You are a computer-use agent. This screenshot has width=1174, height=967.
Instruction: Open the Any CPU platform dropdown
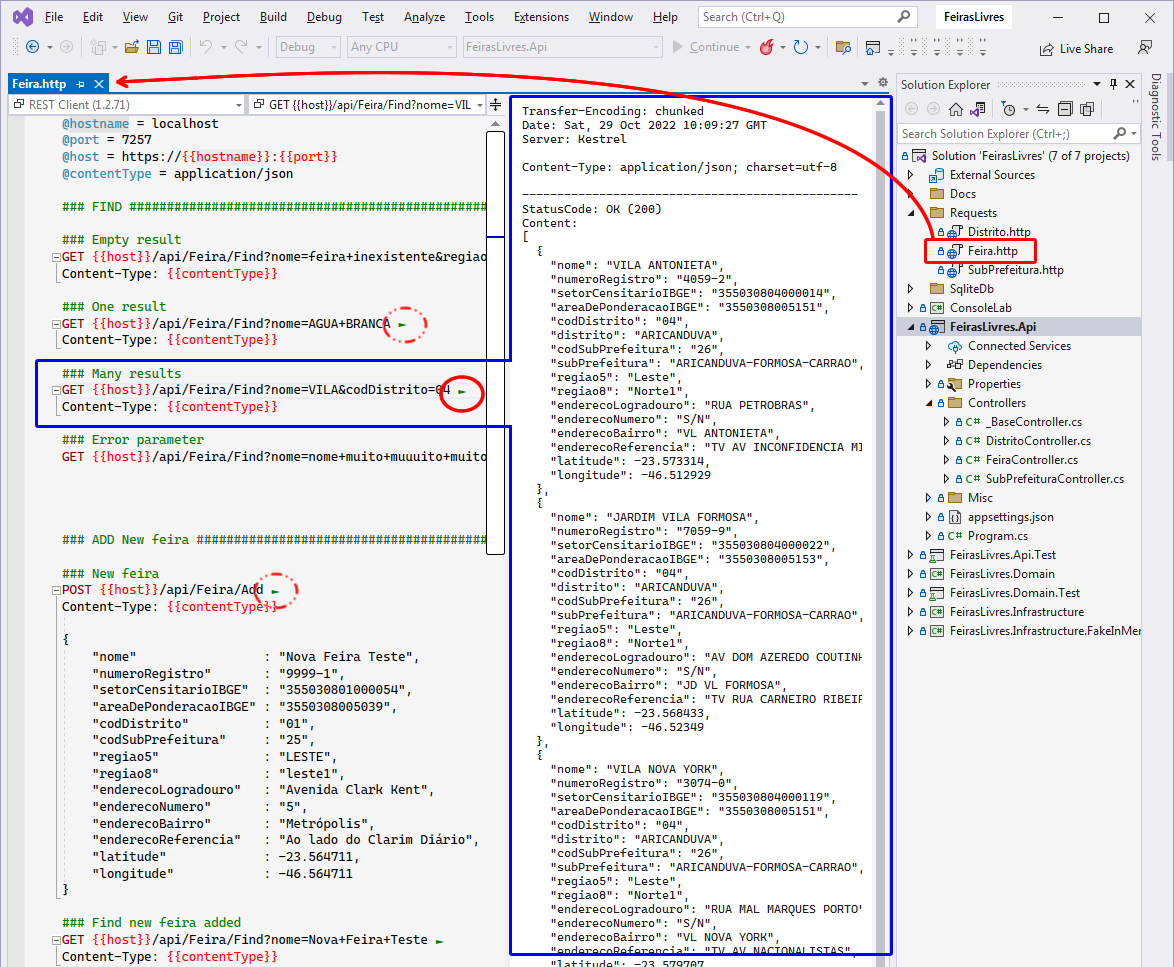[401, 47]
